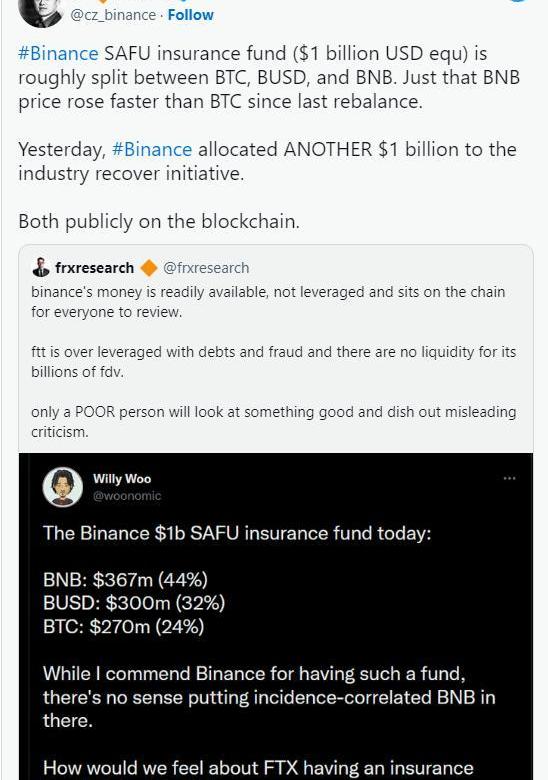Screen dimensions: 548x780
Task: Click the frxresearch avatar icon
Action: click(41, 268)
